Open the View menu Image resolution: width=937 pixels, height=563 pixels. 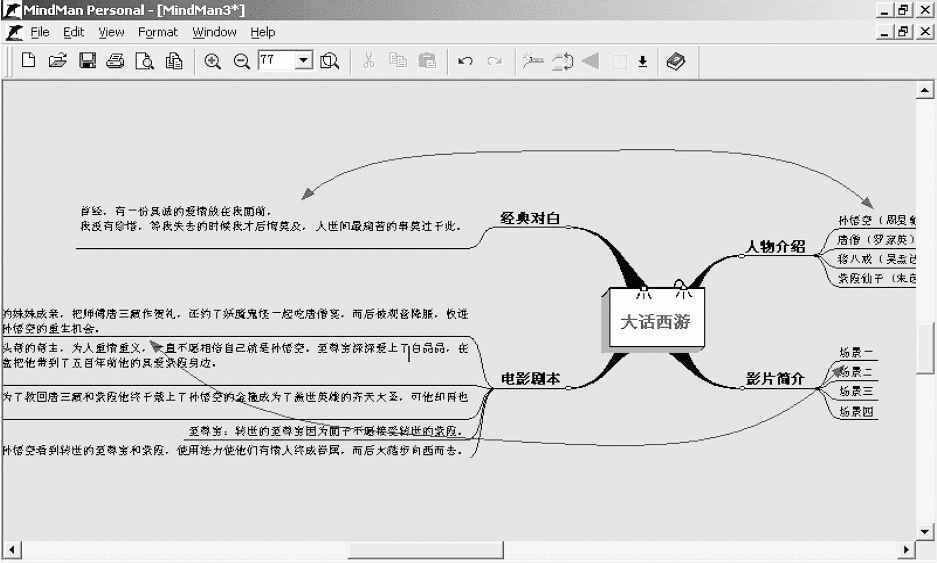pyautogui.click(x=111, y=32)
